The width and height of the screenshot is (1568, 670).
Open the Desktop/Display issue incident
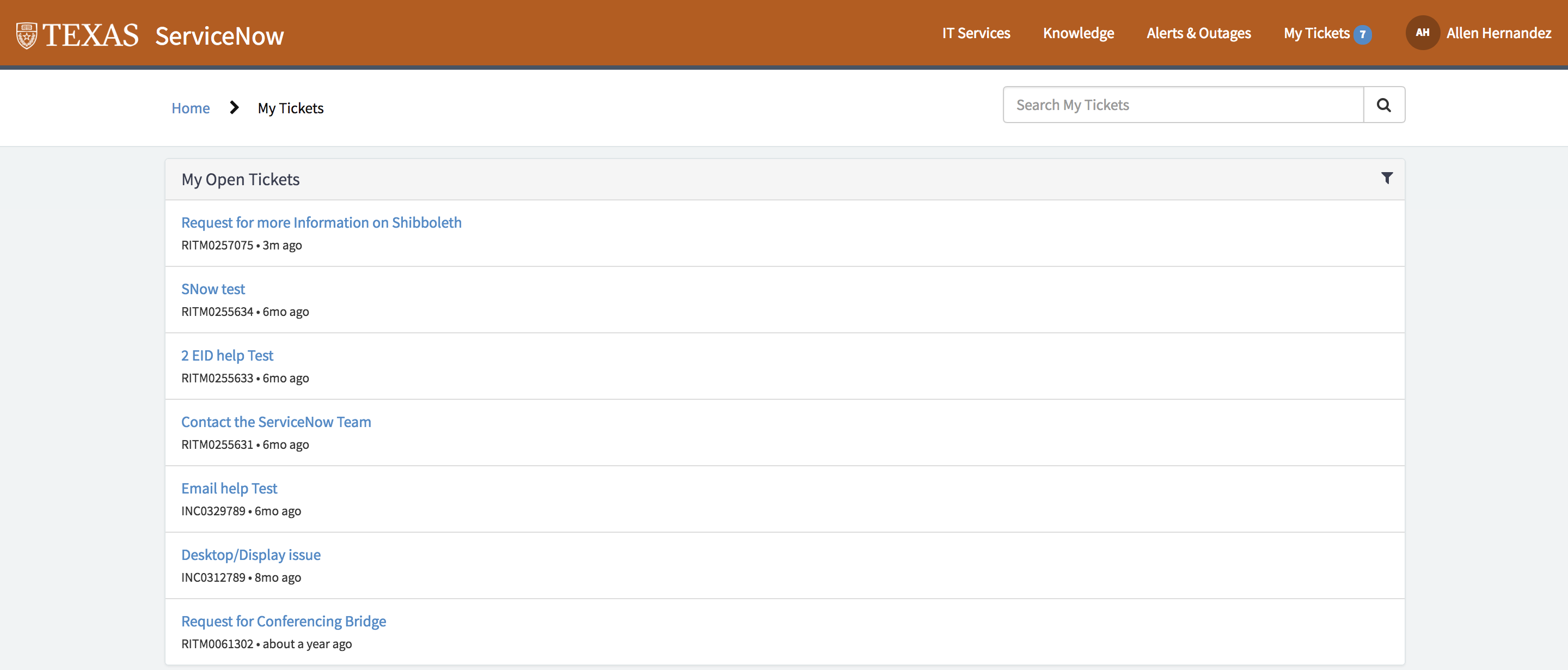(251, 555)
